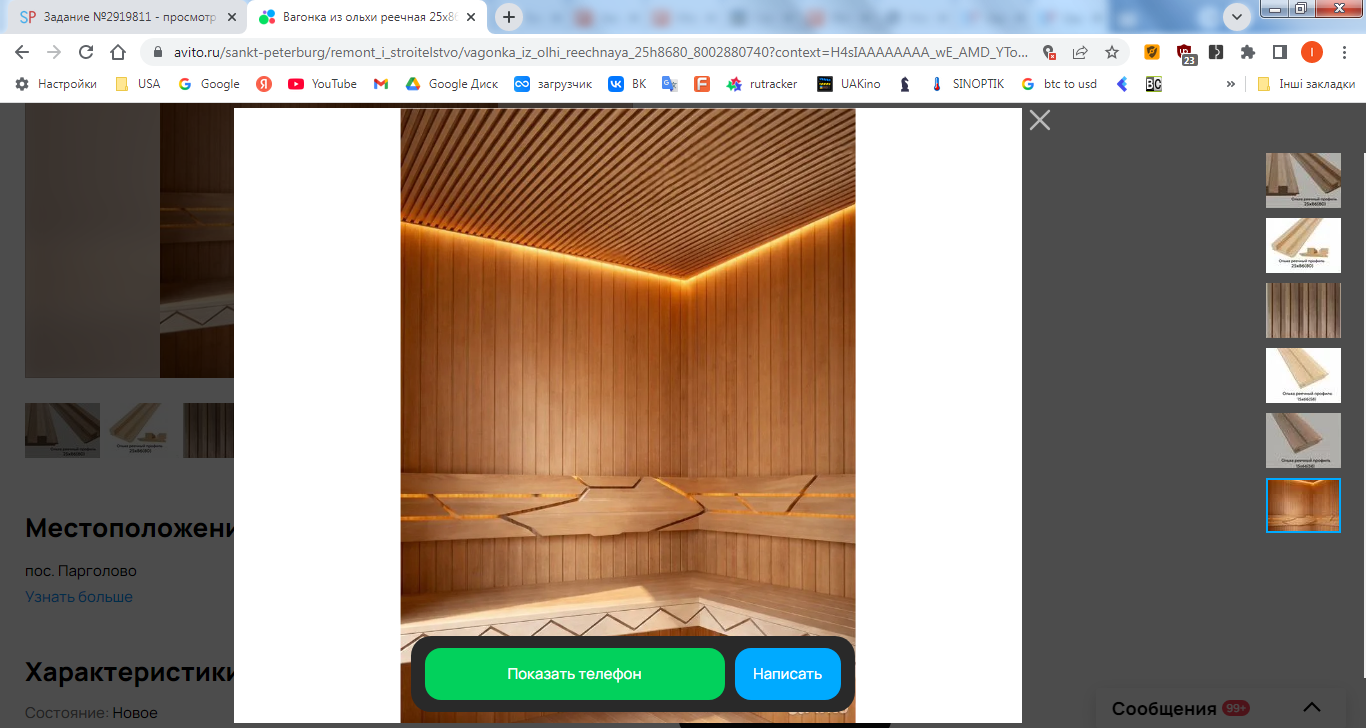Click the Показать телефон button
The height and width of the screenshot is (728, 1366).
(574, 674)
